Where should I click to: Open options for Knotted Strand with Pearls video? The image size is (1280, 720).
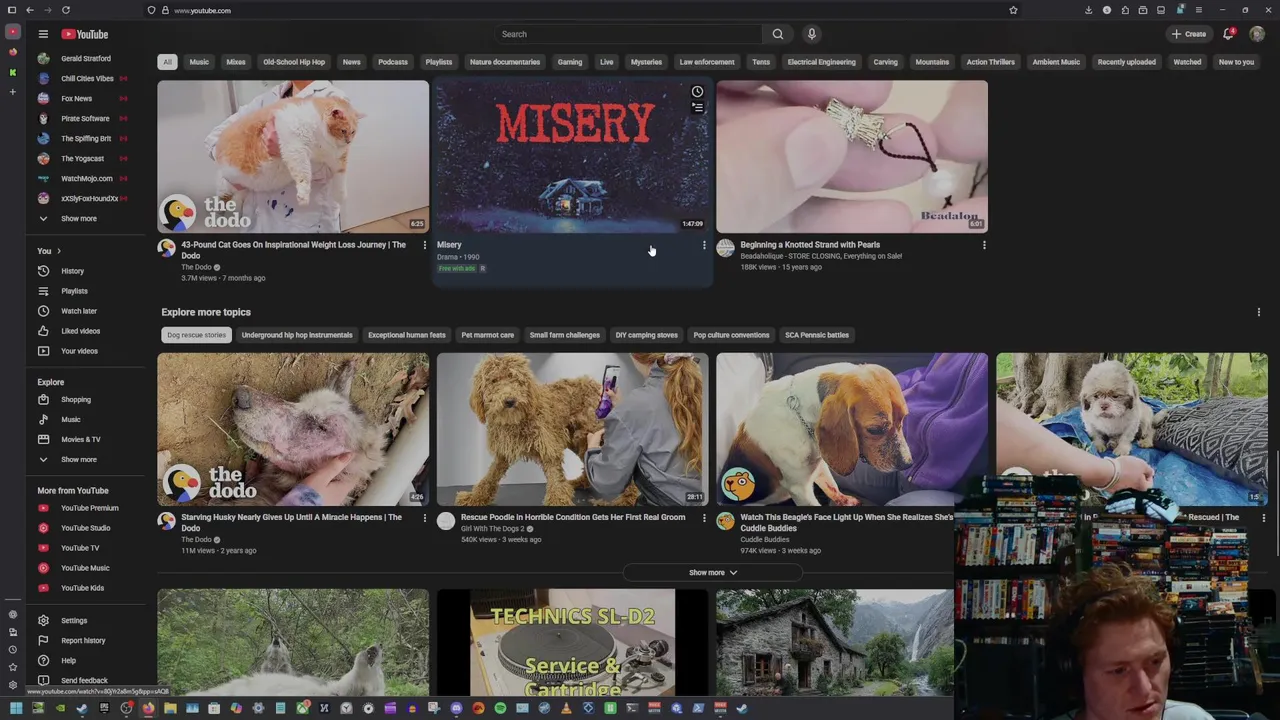click(984, 245)
